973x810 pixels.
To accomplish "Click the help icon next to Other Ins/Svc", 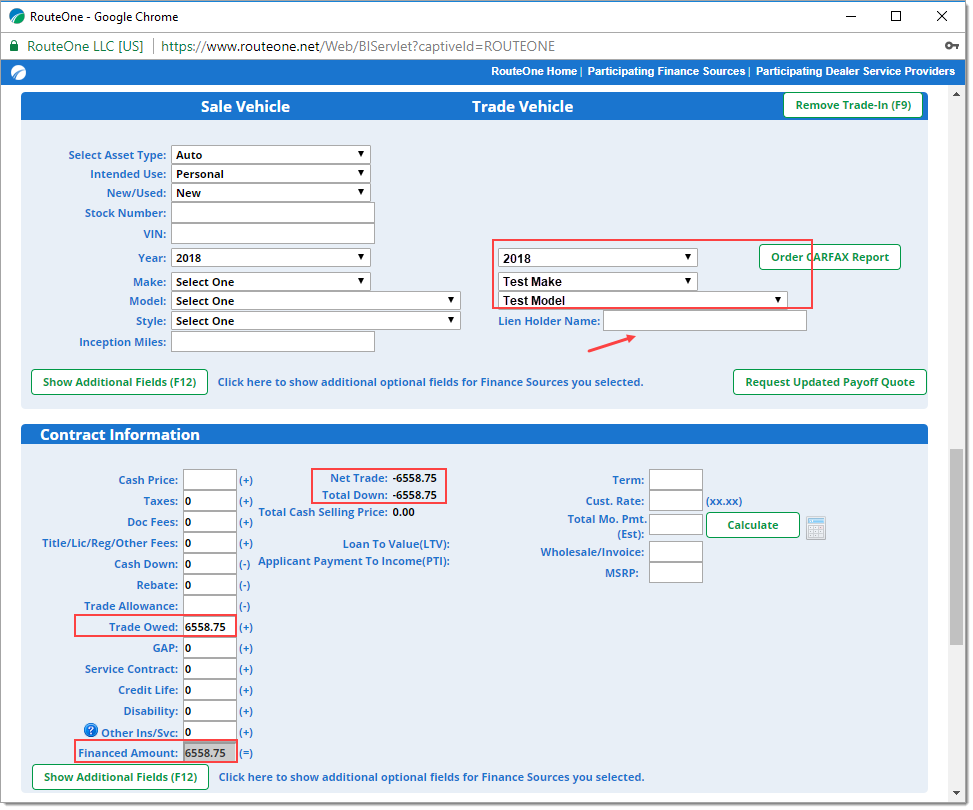I will pos(91,730).
